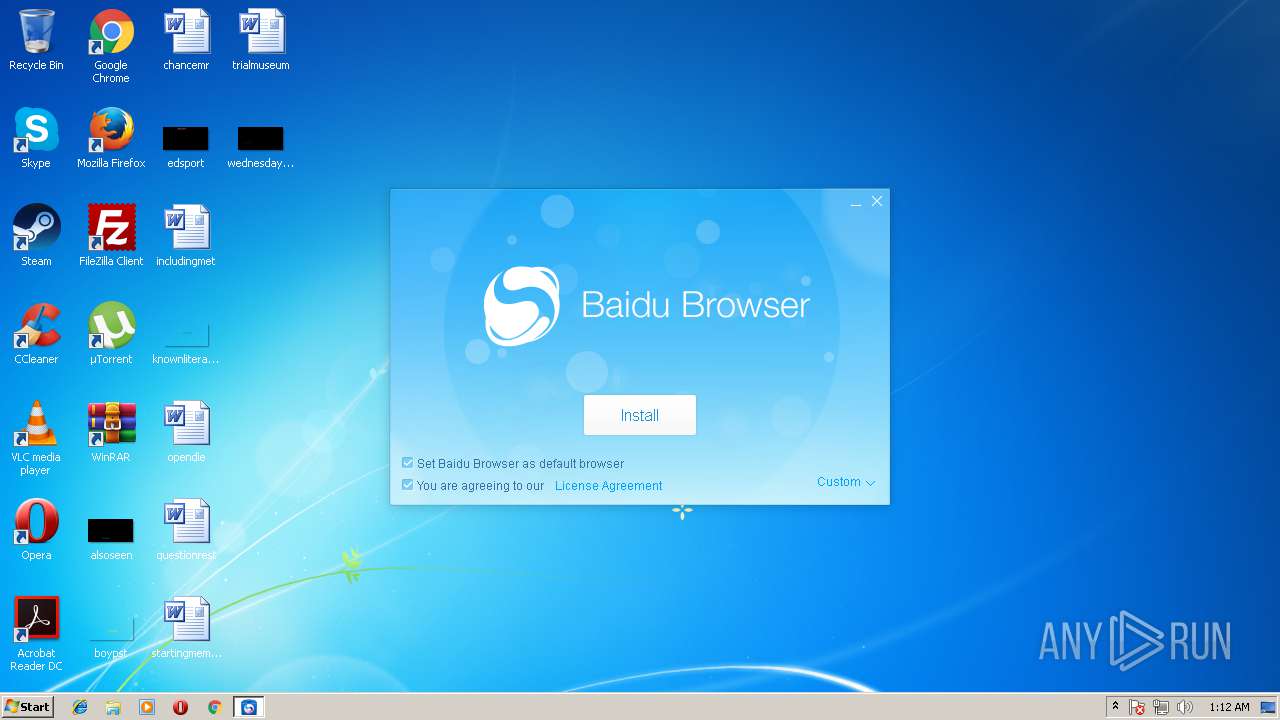Open Windows Explorer from the taskbar
The height and width of the screenshot is (720, 1280).
coord(113,707)
